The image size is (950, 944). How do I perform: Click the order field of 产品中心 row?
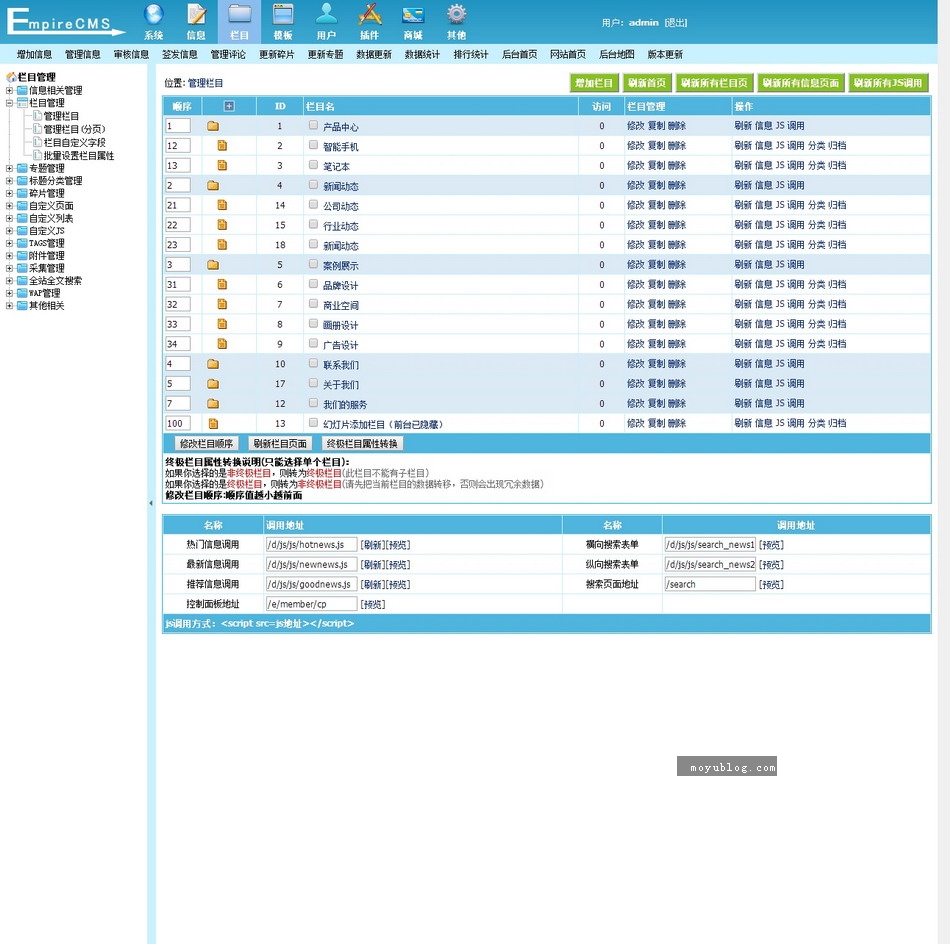click(178, 126)
